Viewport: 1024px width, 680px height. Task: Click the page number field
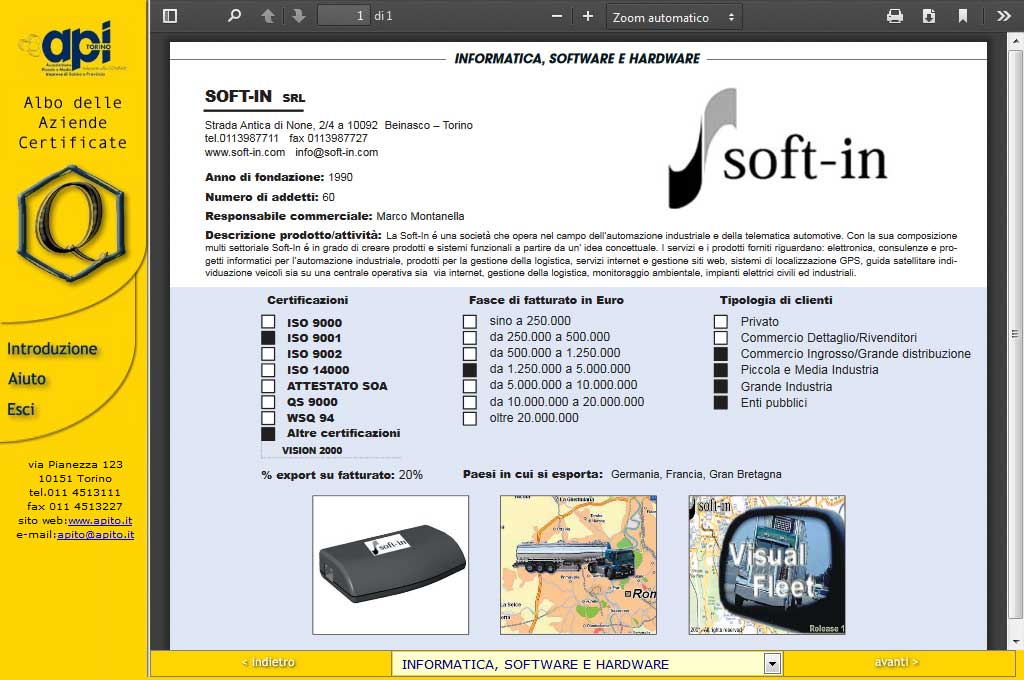point(344,16)
